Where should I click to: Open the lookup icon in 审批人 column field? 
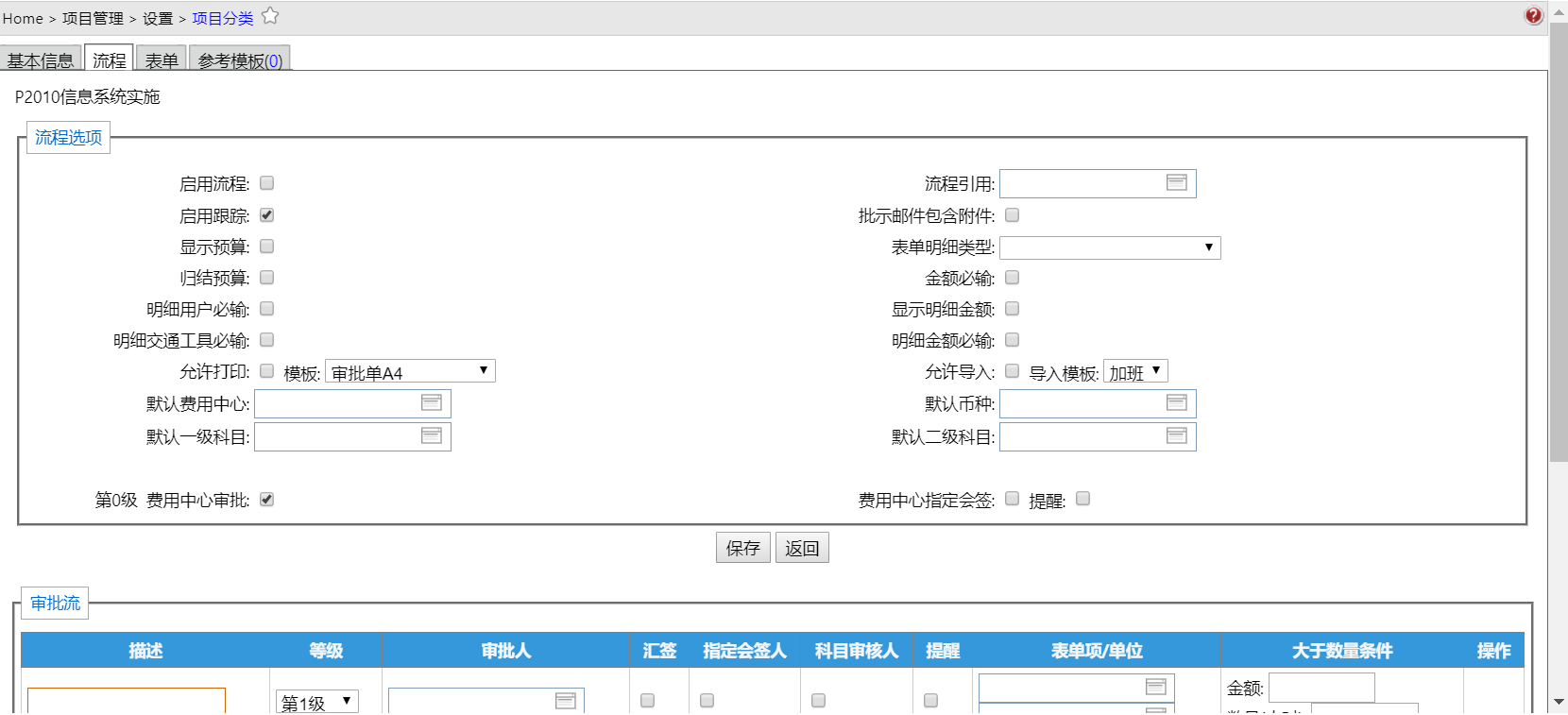click(x=566, y=700)
